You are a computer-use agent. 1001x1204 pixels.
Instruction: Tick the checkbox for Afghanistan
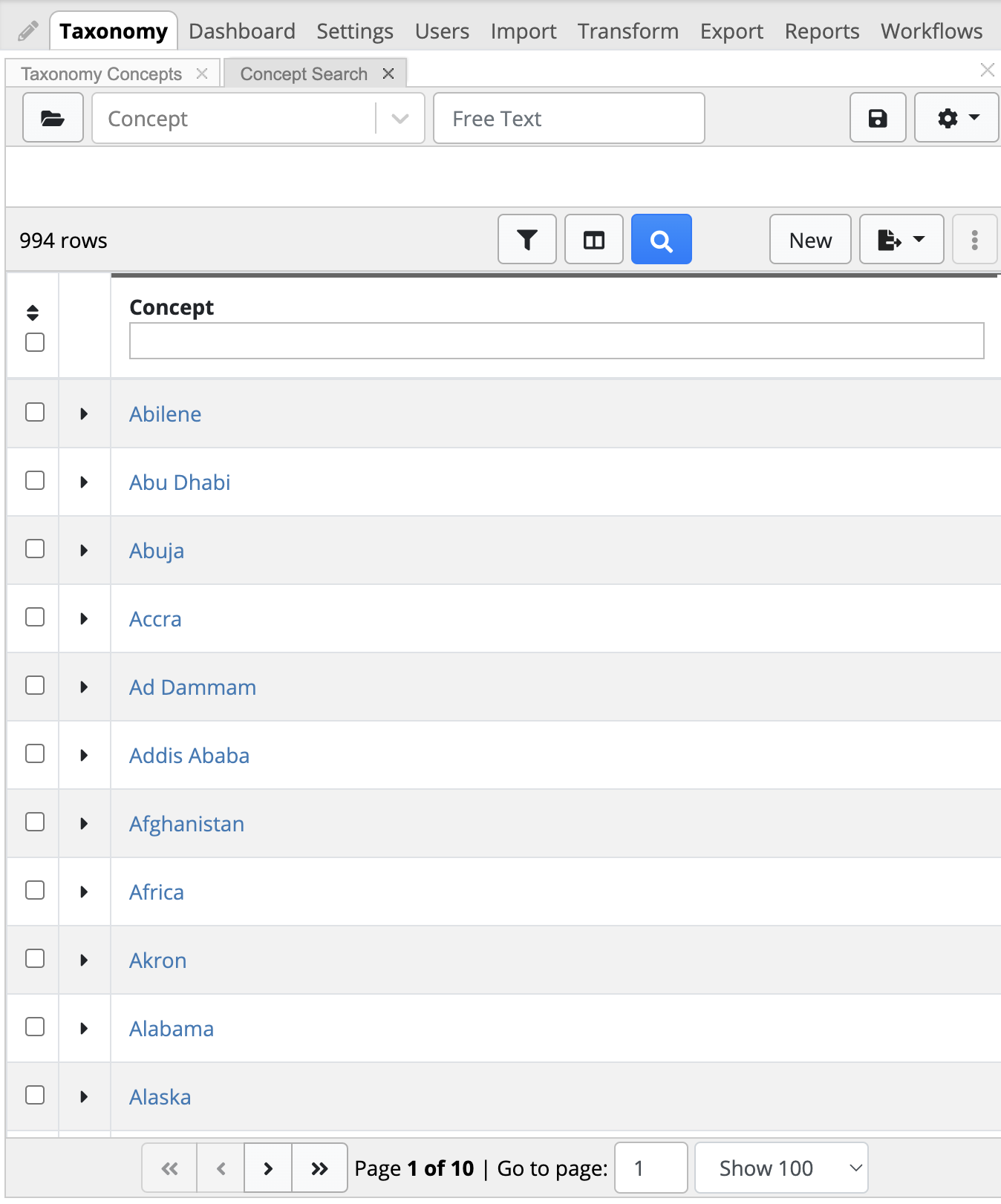point(35,822)
